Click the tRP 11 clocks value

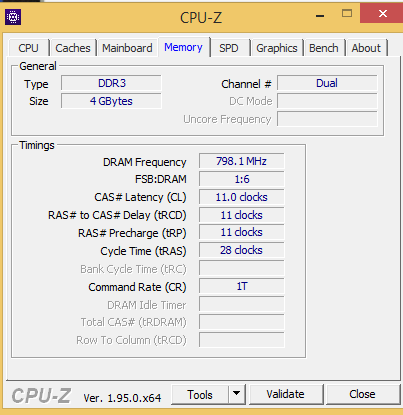[242, 232]
